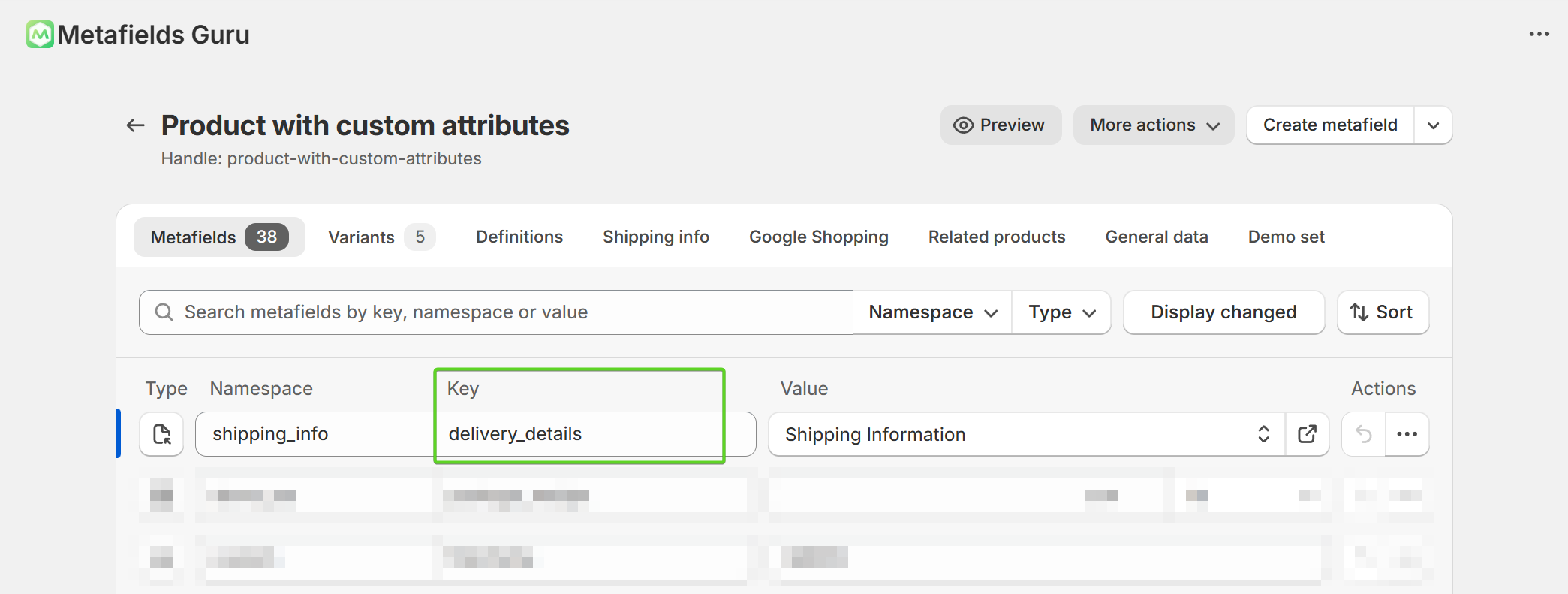Image resolution: width=1568 pixels, height=594 pixels.
Task: Click the Metafields Guru logo icon
Action: click(40, 35)
